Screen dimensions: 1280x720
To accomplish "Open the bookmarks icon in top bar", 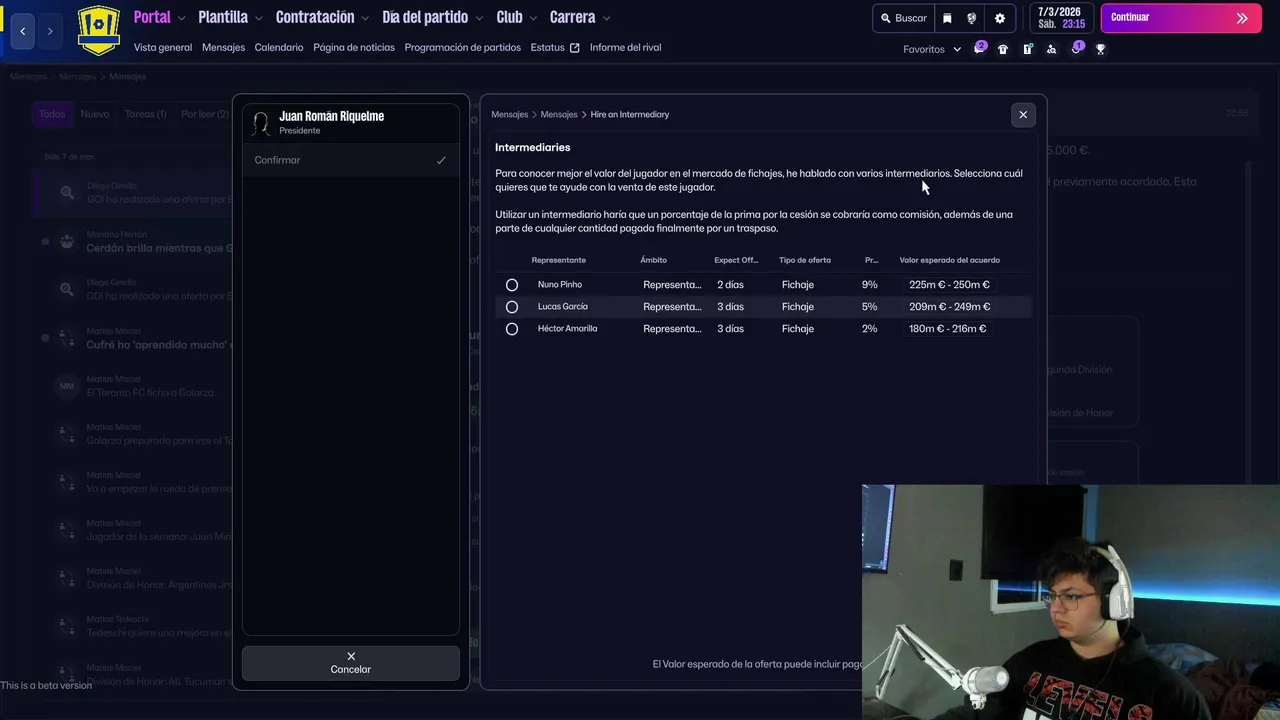I will (947, 18).
